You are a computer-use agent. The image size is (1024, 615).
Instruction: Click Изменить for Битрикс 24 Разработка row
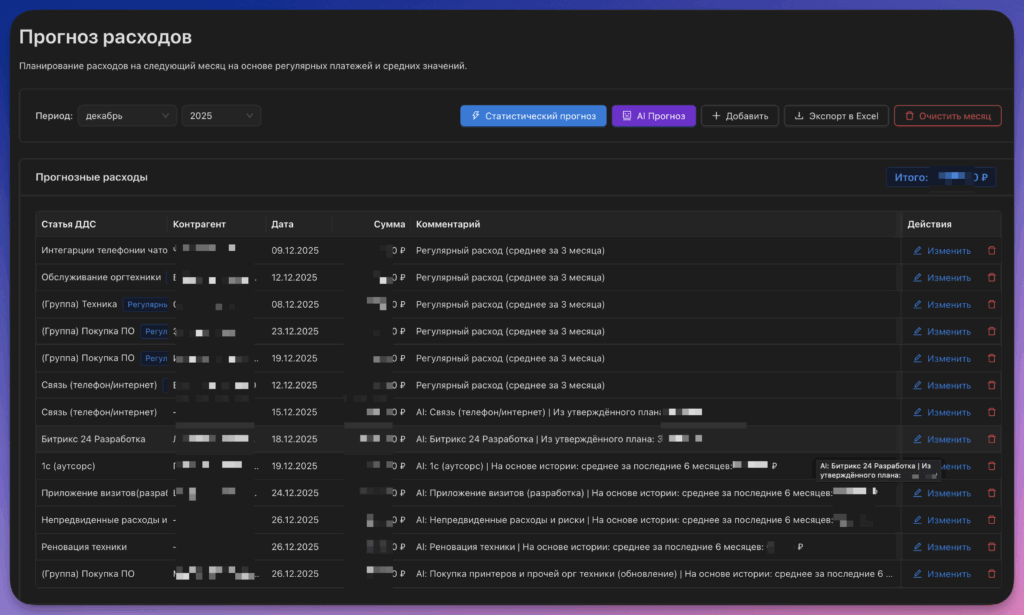point(942,439)
